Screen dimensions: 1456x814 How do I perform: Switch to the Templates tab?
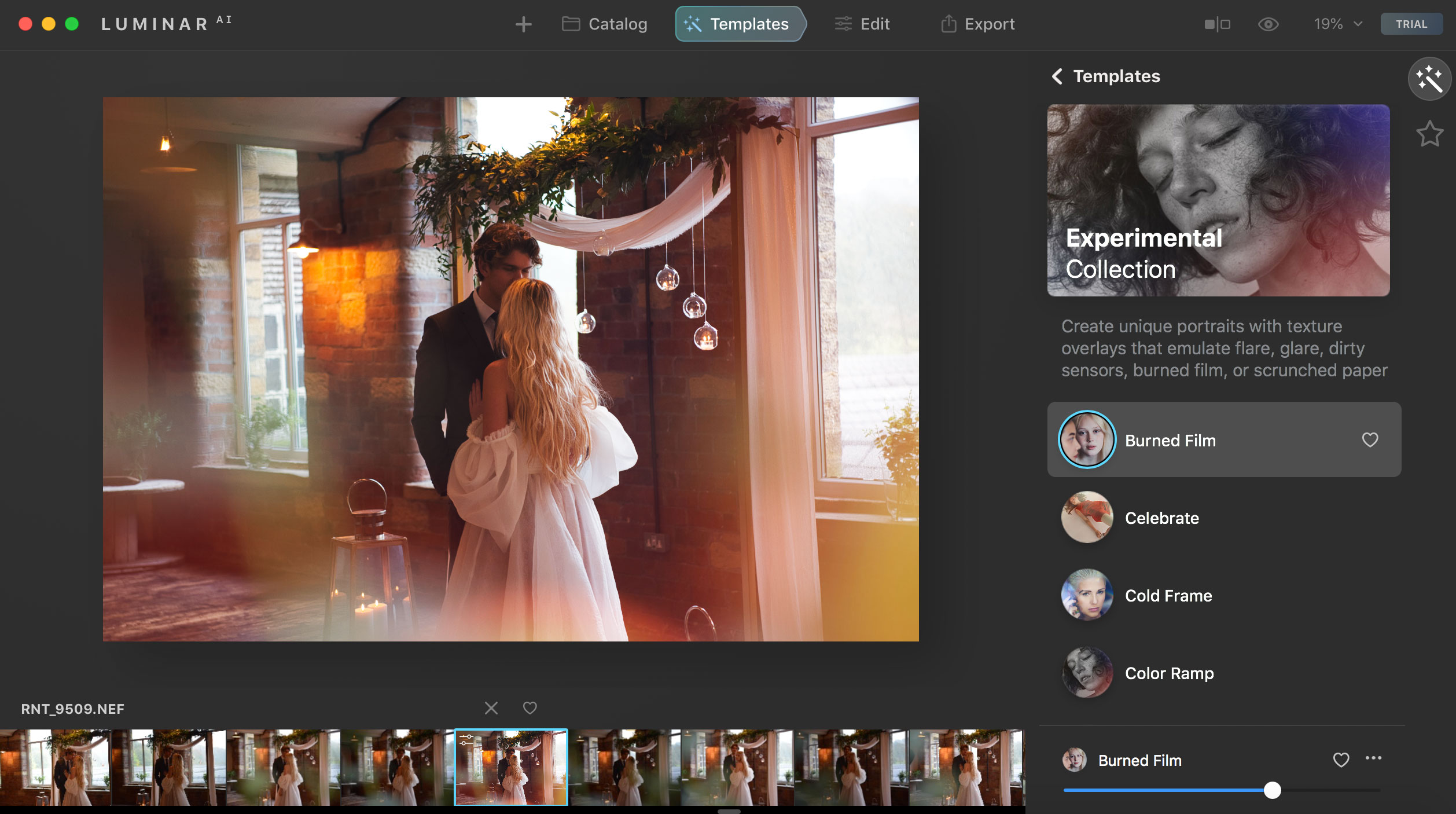[740, 24]
